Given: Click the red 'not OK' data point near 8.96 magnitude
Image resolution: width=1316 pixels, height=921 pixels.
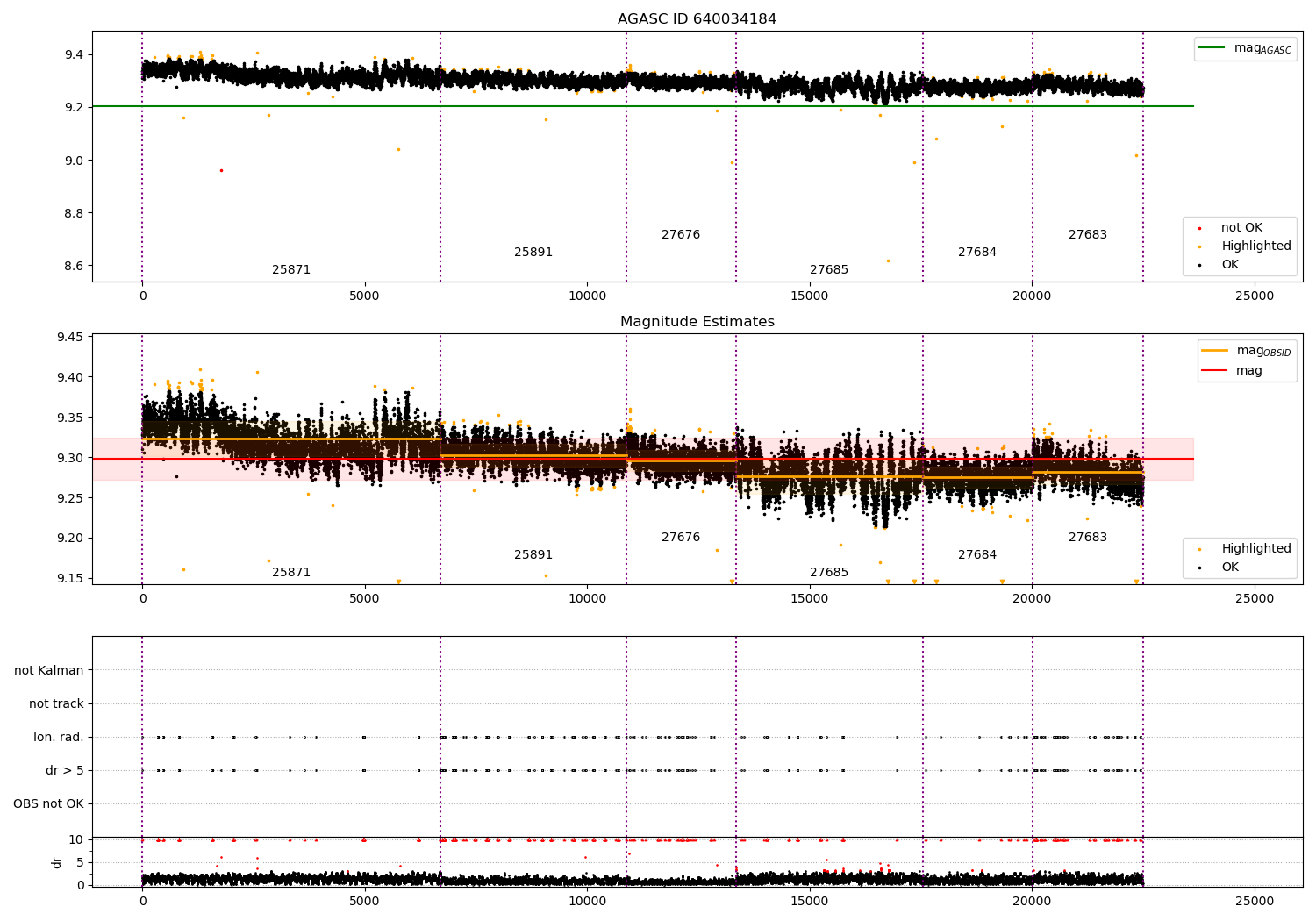Looking at the screenshot, I should pyautogui.click(x=221, y=170).
